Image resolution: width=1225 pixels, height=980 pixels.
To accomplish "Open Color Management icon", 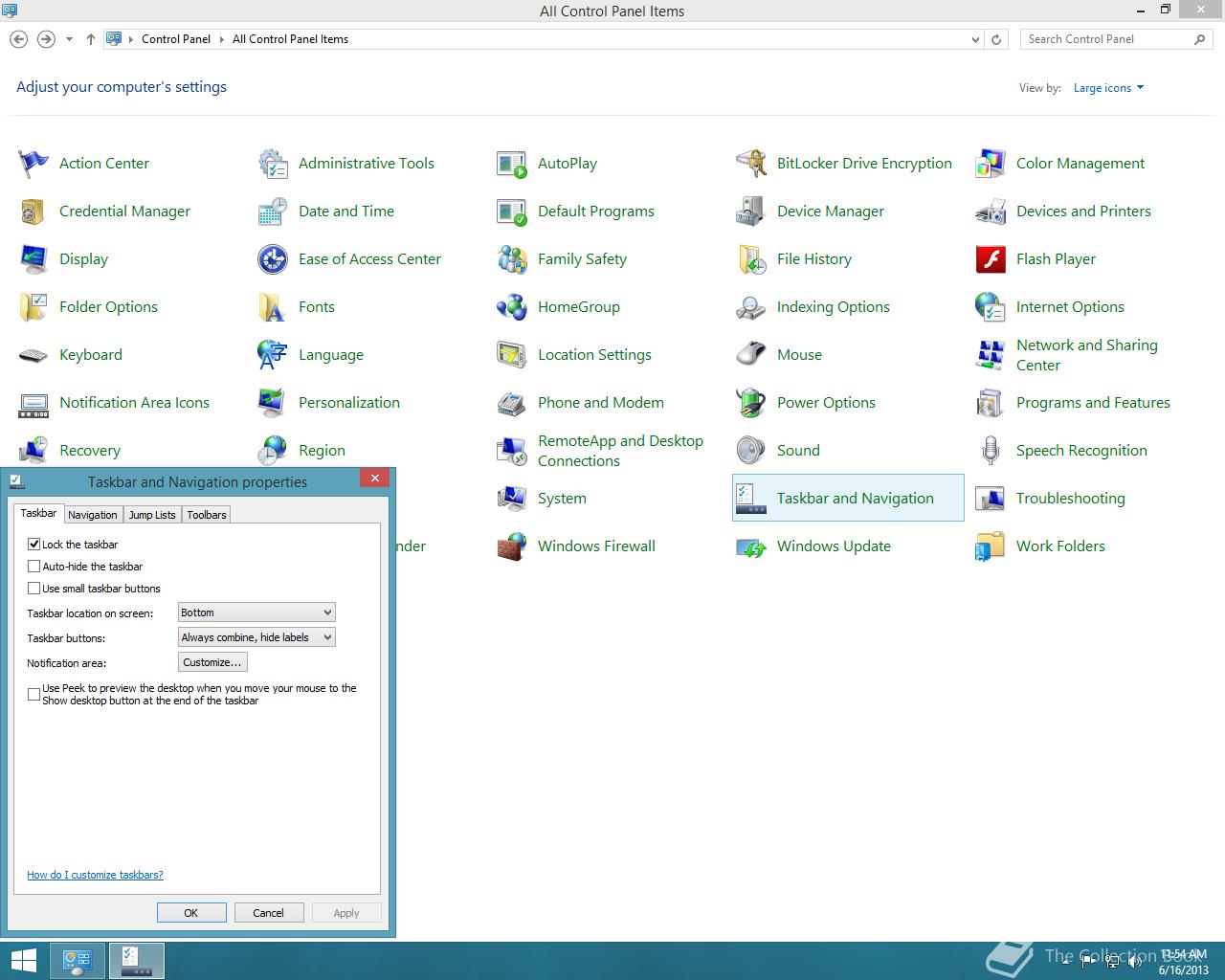I will pos(991,164).
